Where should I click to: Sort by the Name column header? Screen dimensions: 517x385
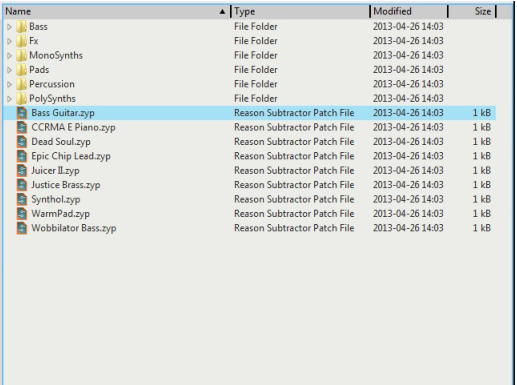116,11
